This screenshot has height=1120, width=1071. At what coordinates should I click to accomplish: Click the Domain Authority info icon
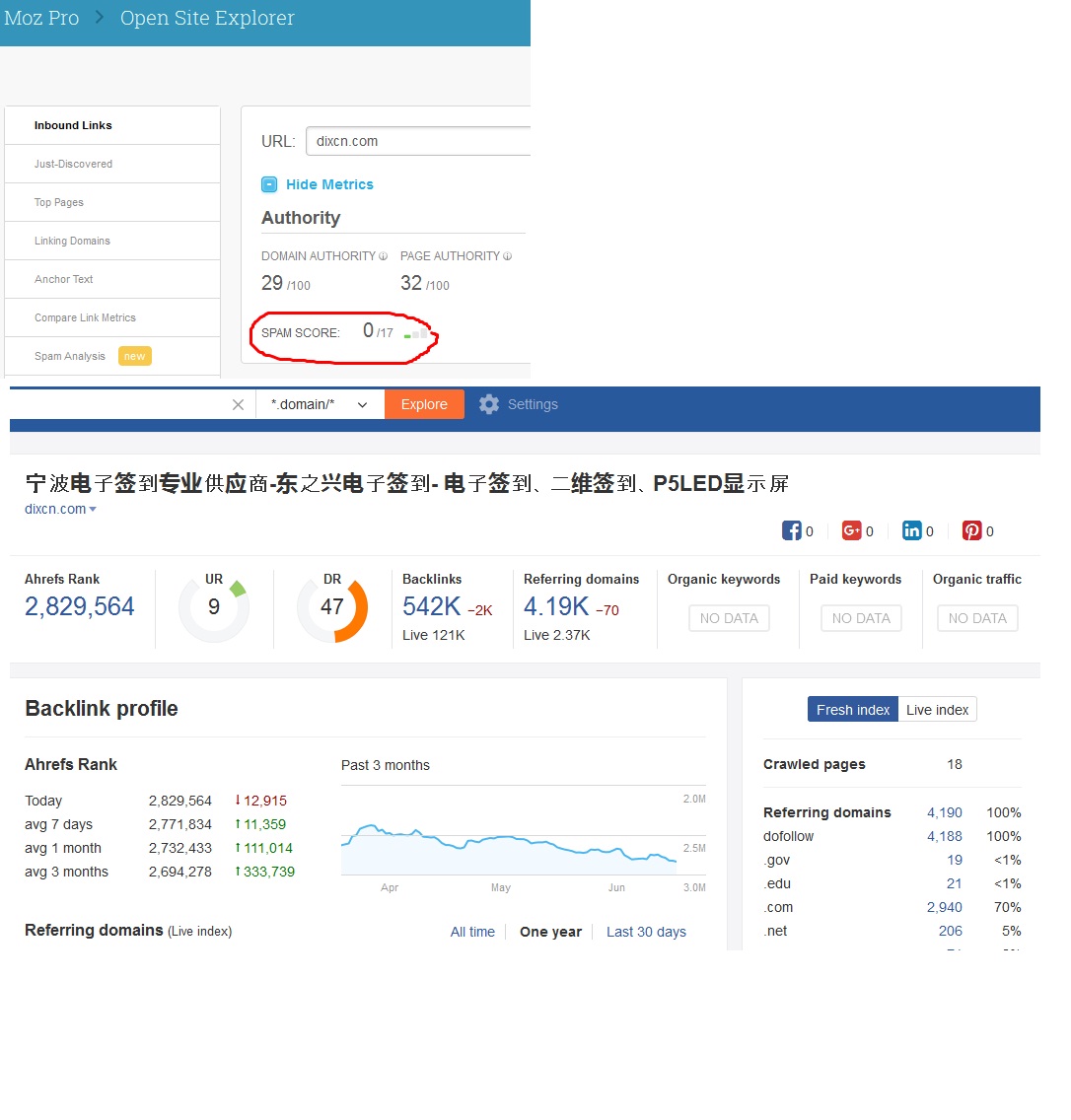(x=383, y=255)
